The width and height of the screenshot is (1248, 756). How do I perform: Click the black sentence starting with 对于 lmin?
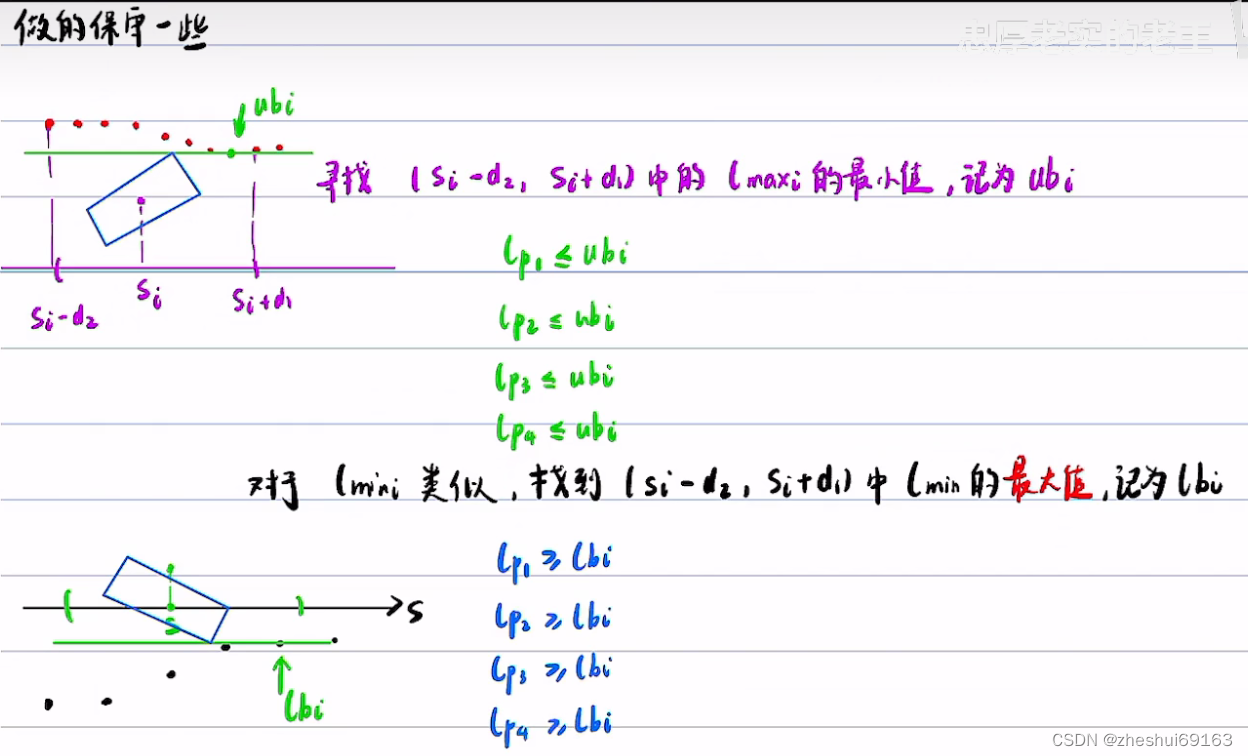click(x=736, y=486)
